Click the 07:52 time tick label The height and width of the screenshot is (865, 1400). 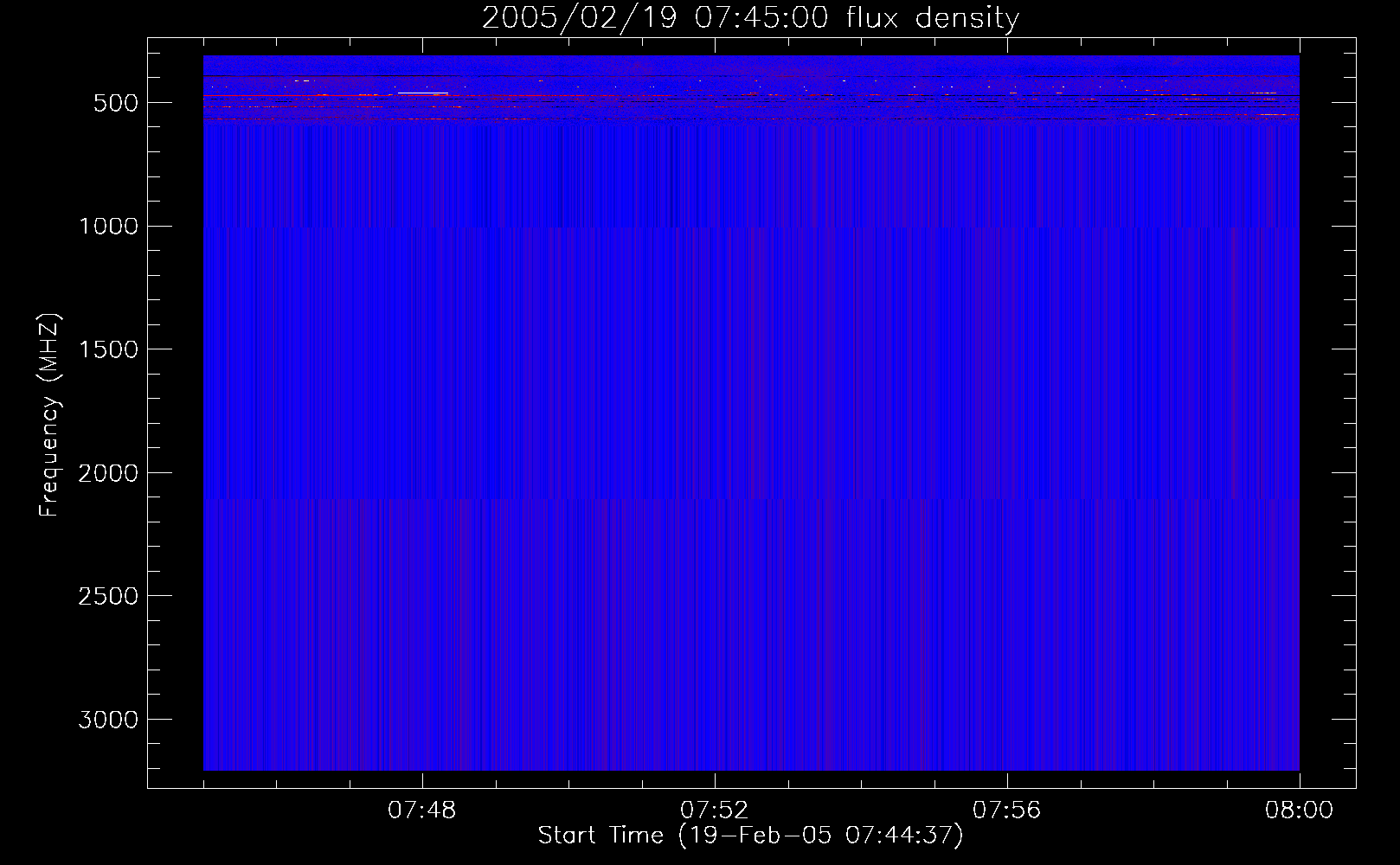[715, 811]
